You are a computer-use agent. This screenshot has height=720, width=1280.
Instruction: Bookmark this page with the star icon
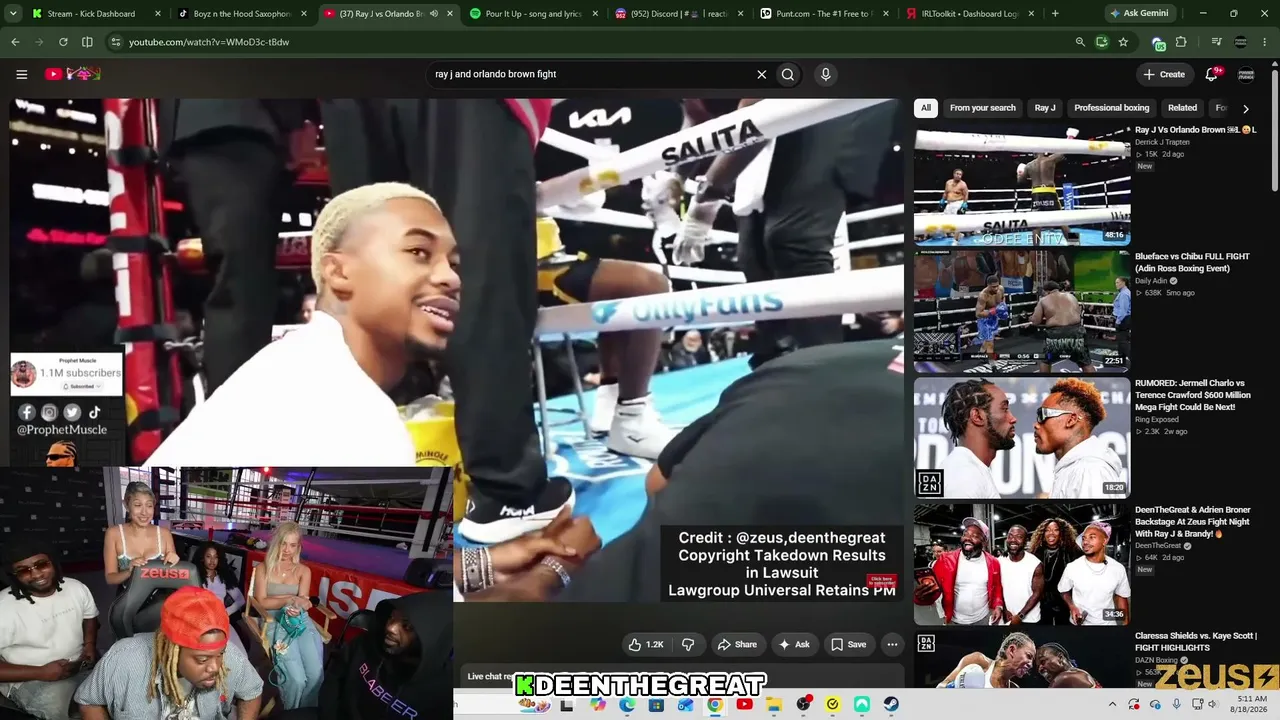(1123, 42)
